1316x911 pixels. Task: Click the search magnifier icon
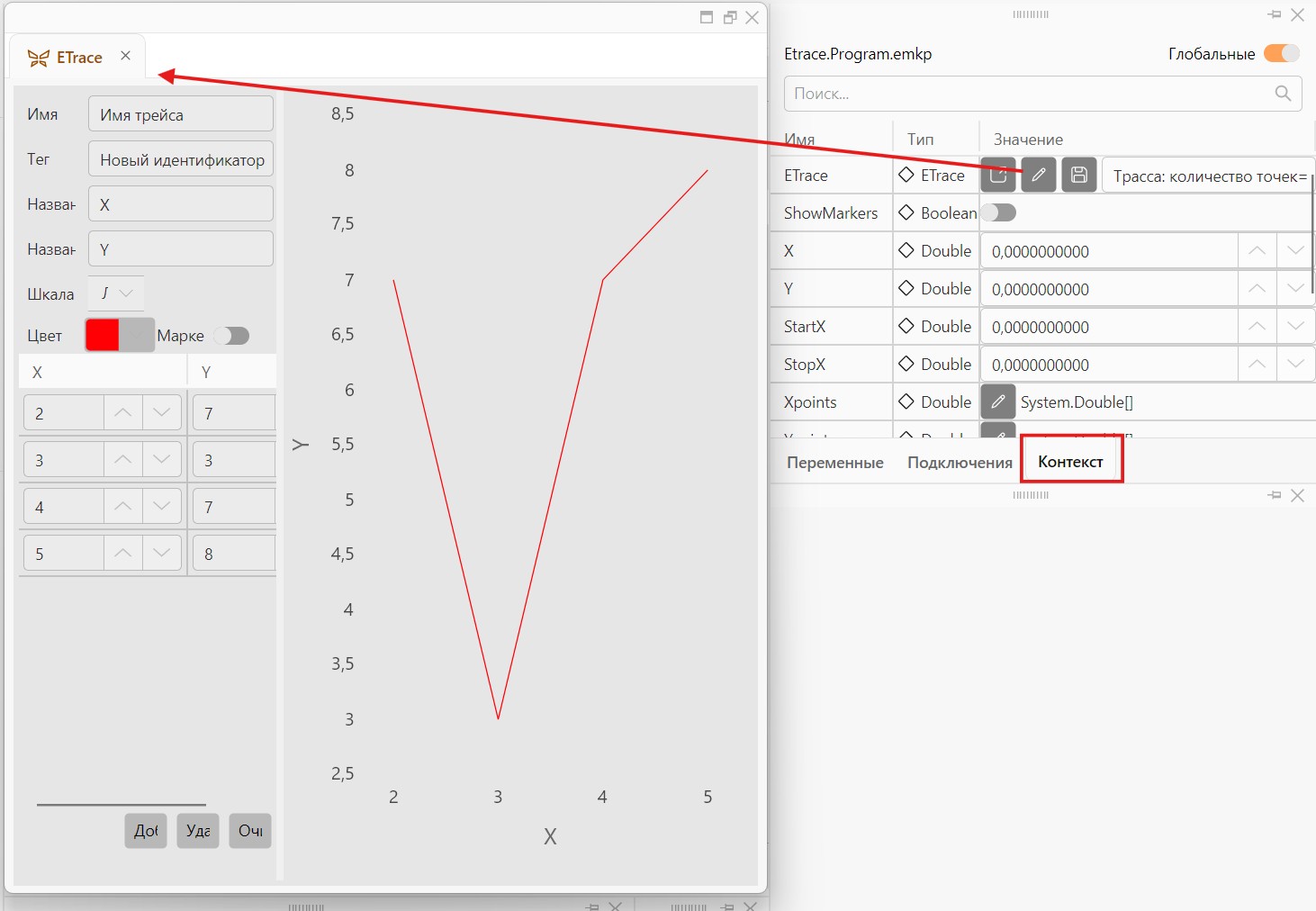pyautogui.click(x=1284, y=94)
